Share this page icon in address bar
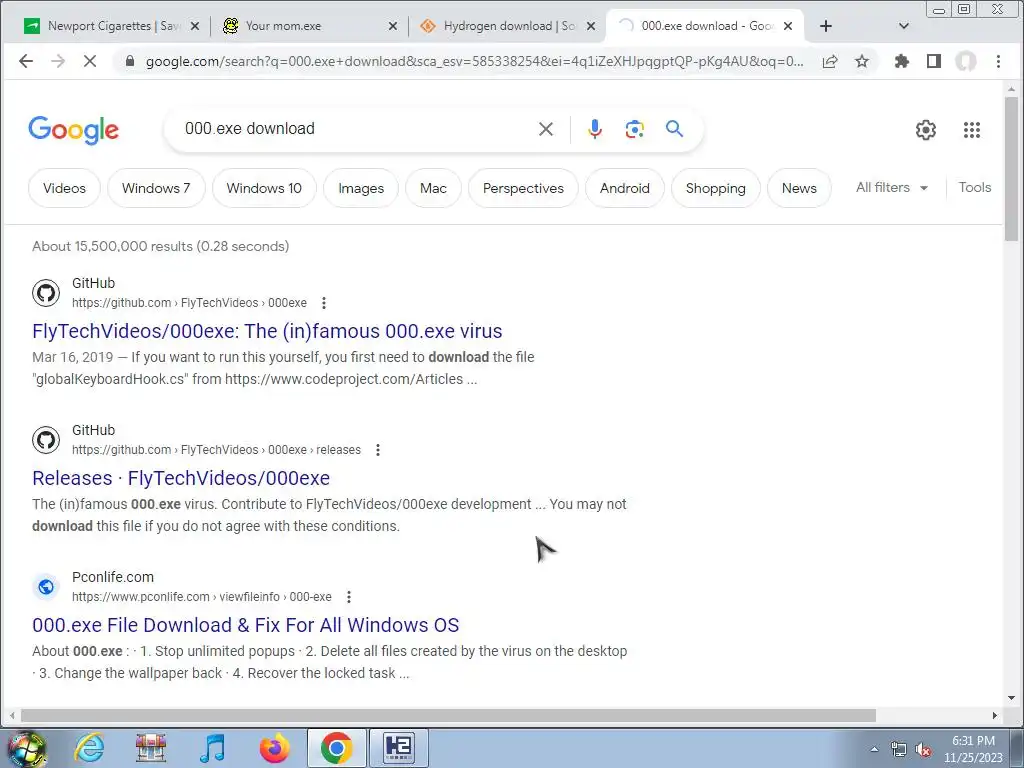This screenshot has width=1024, height=768. 830,61
